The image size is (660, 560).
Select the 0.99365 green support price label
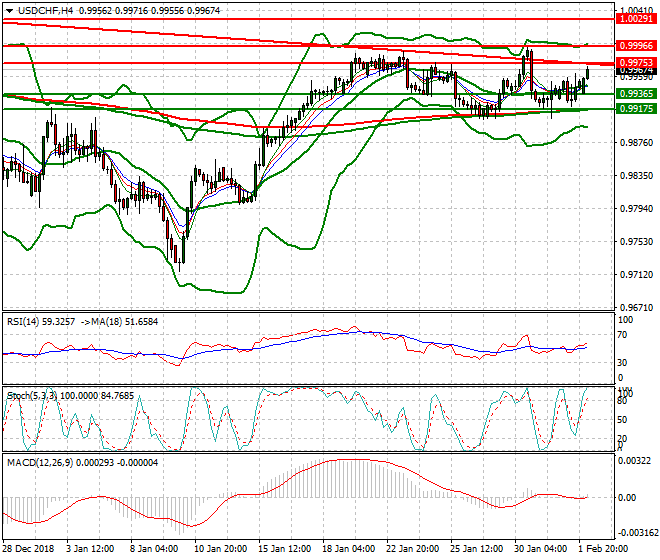[x=636, y=93]
